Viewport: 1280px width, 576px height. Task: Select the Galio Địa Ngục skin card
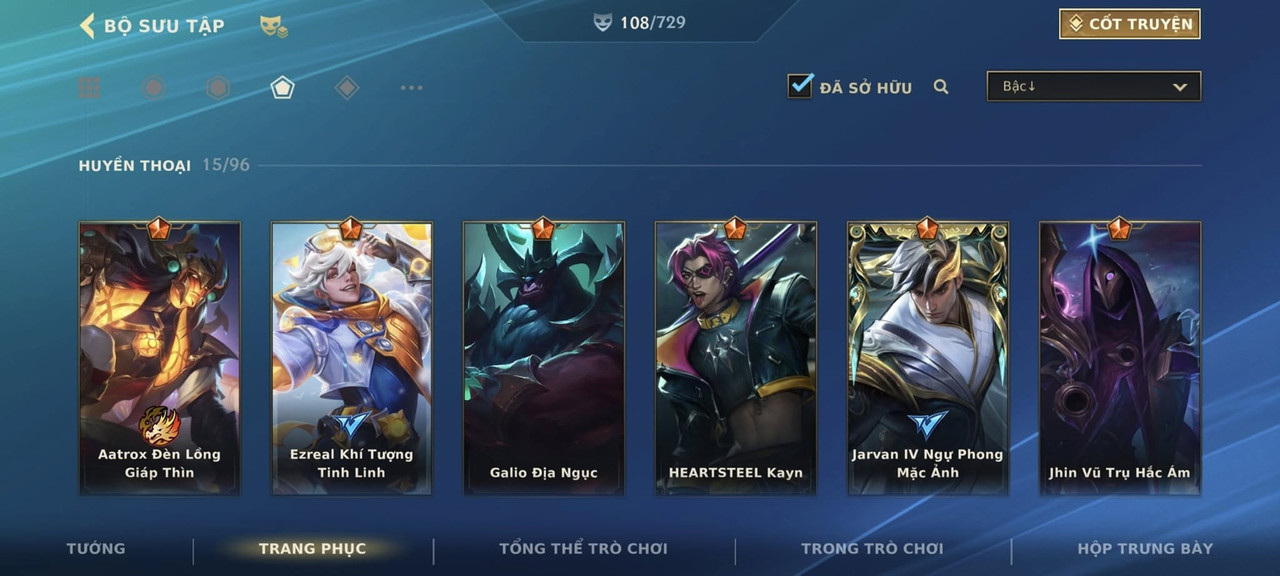pyautogui.click(x=544, y=357)
